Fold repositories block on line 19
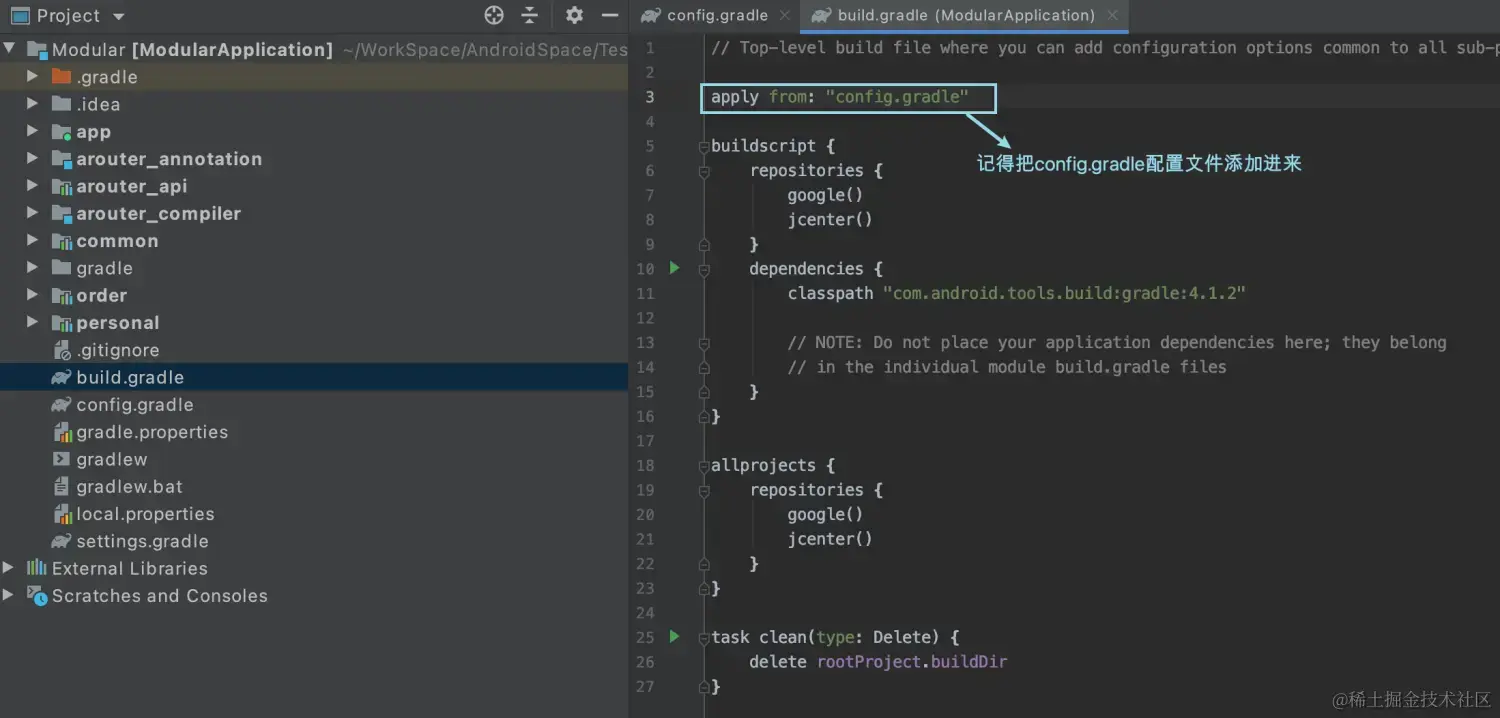Viewport: 1500px width, 718px height. pos(704,490)
